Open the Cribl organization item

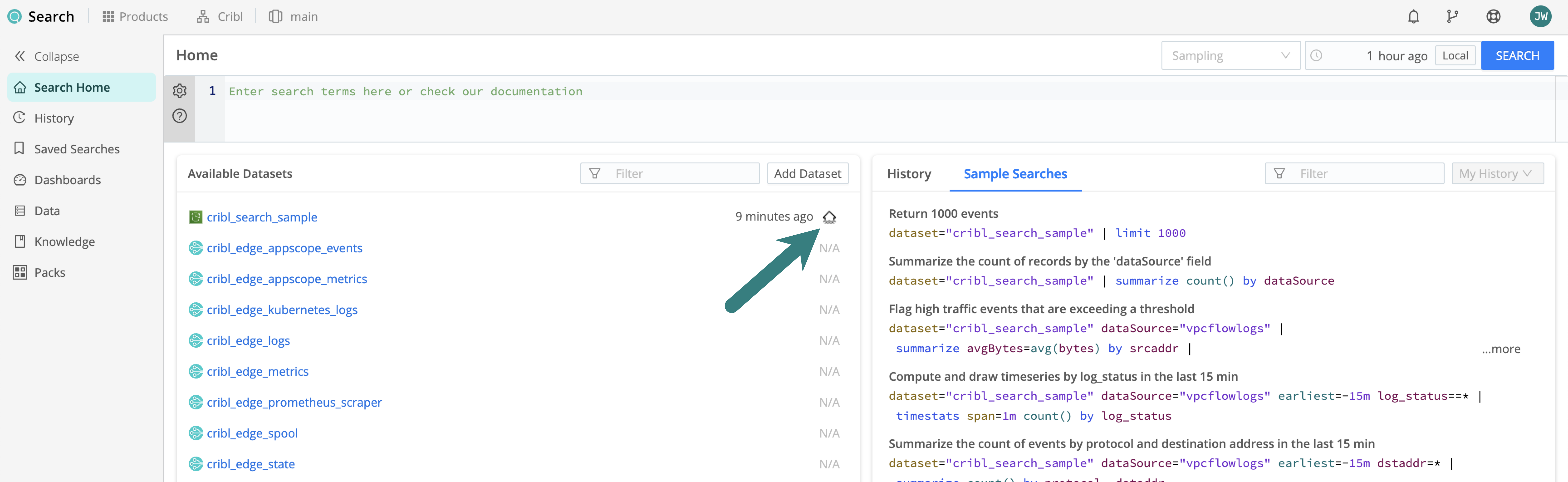click(x=220, y=16)
